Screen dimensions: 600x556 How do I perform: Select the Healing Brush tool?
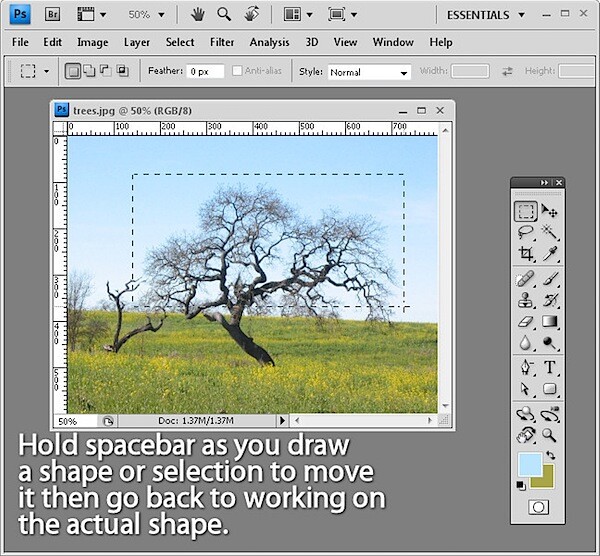[x=525, y=279]
